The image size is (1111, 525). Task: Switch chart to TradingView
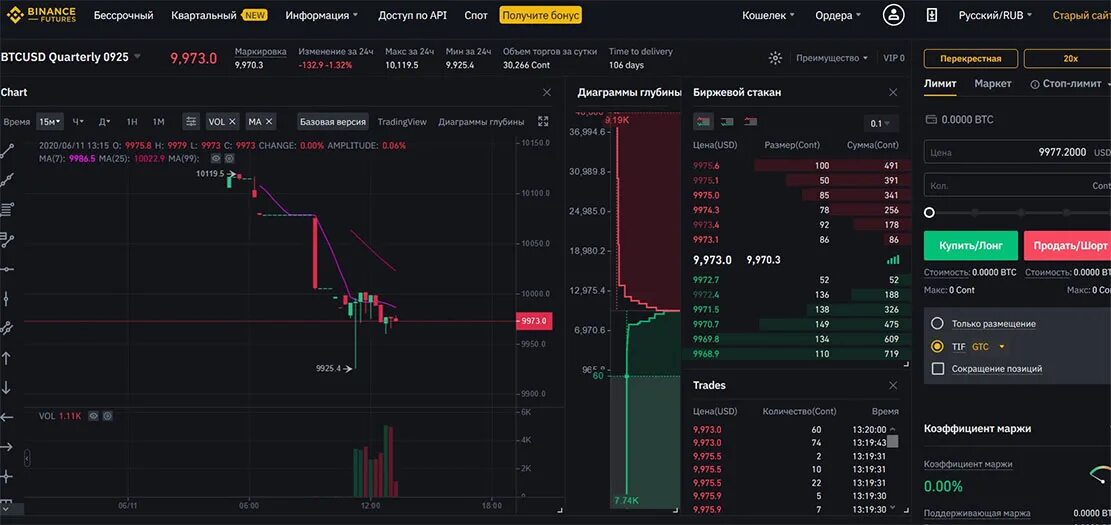point(402,122)
